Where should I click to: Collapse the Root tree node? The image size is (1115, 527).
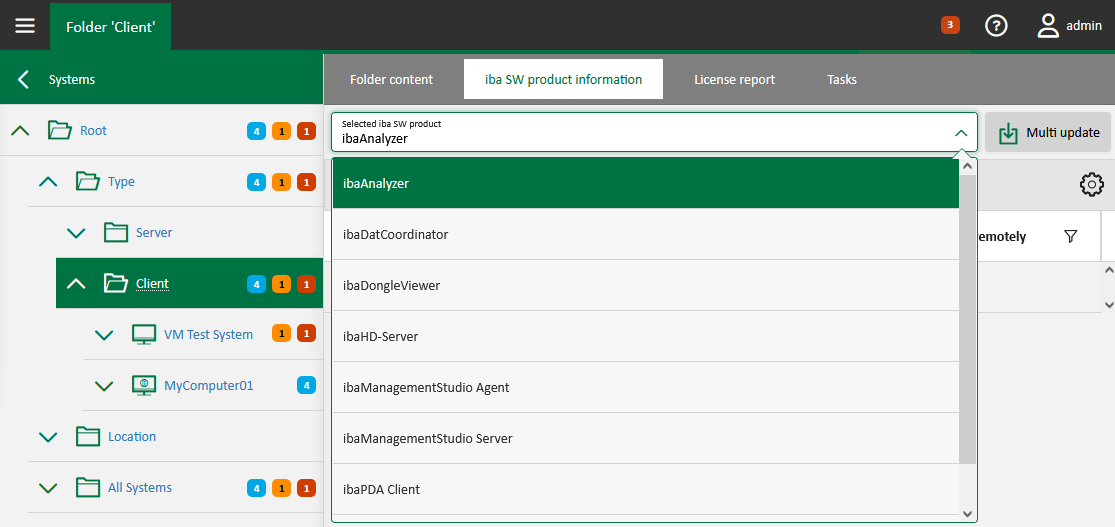21,130
